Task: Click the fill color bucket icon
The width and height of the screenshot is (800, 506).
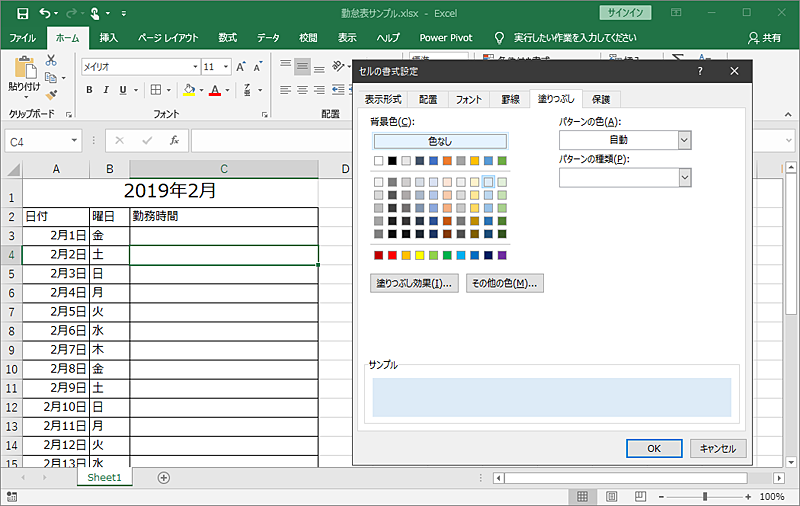Action: point(189,90)
